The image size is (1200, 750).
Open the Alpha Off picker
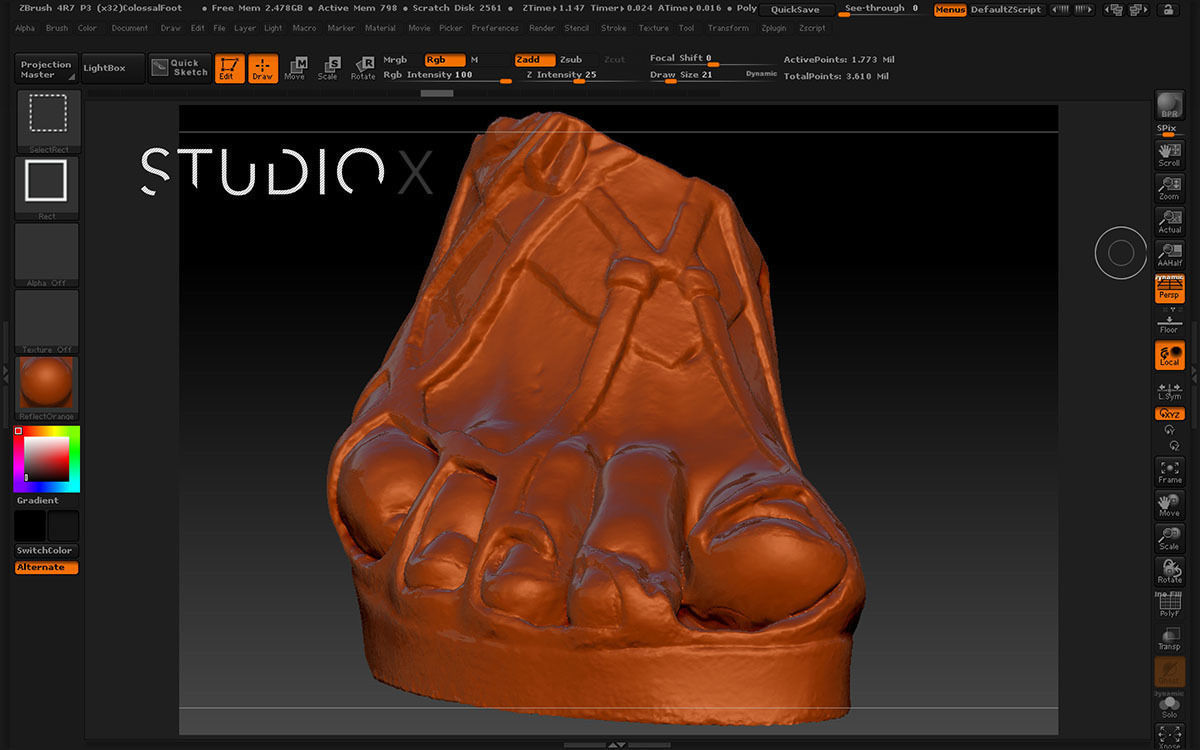(x=47, y=255)
